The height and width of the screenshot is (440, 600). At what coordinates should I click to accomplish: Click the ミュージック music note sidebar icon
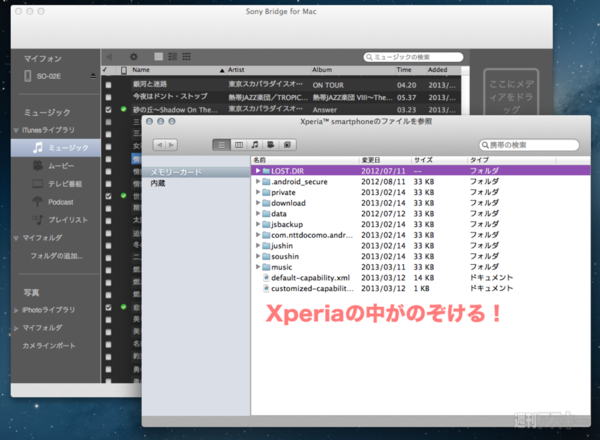click(38, 148)
